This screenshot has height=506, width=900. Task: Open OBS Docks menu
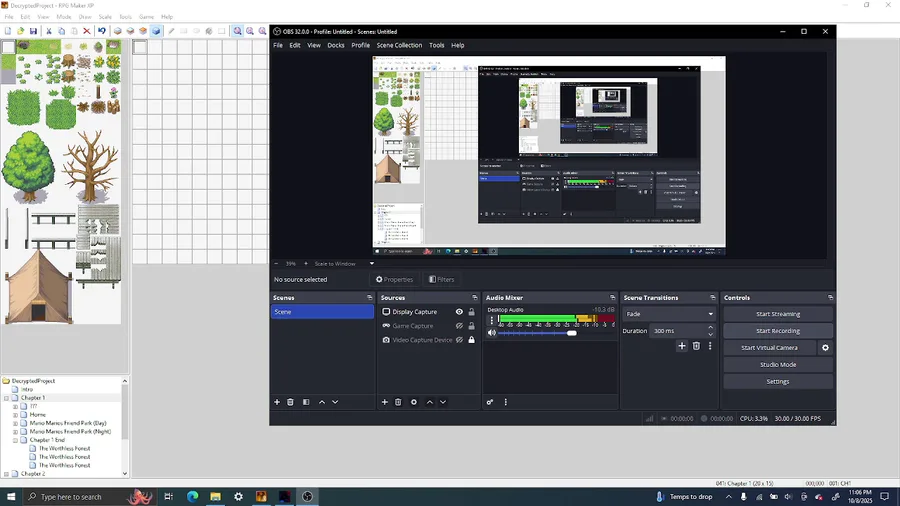(x=336, y=45)
